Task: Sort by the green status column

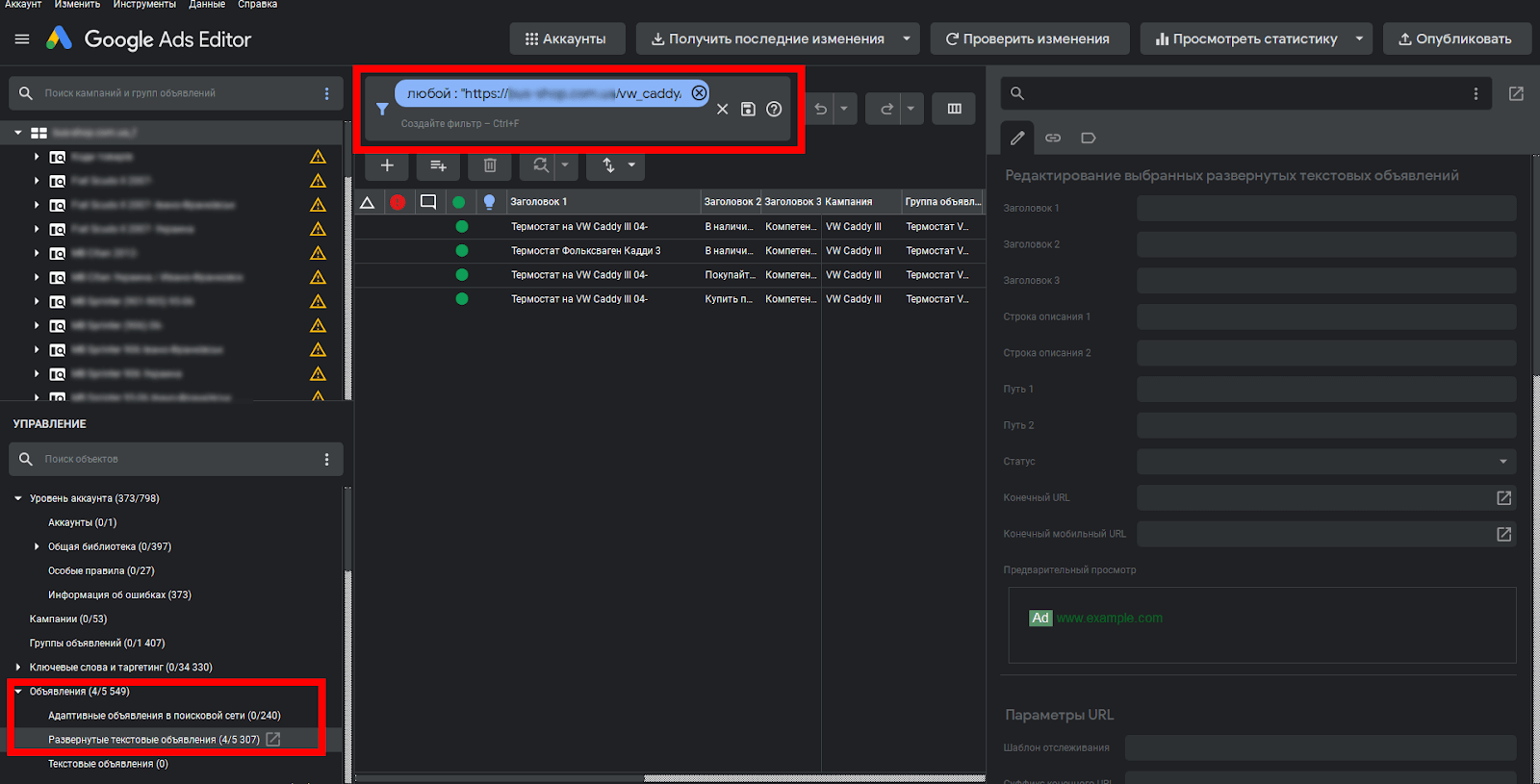Action: point(459,202)
